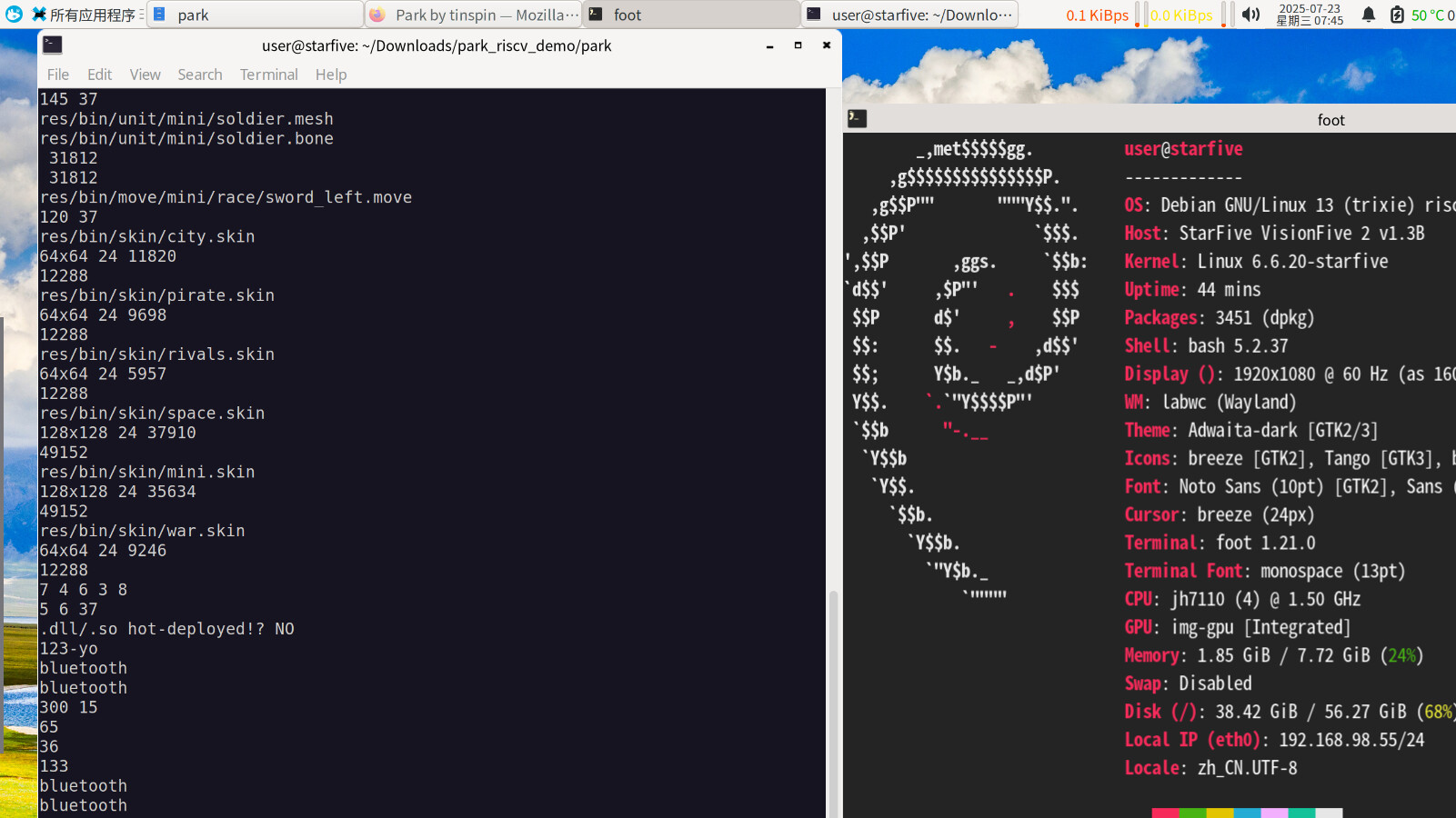Open the clock showing 2025-07-23 07:45
The width and height of the screenshot is (1456, 818).
[x=1310, y=15]
